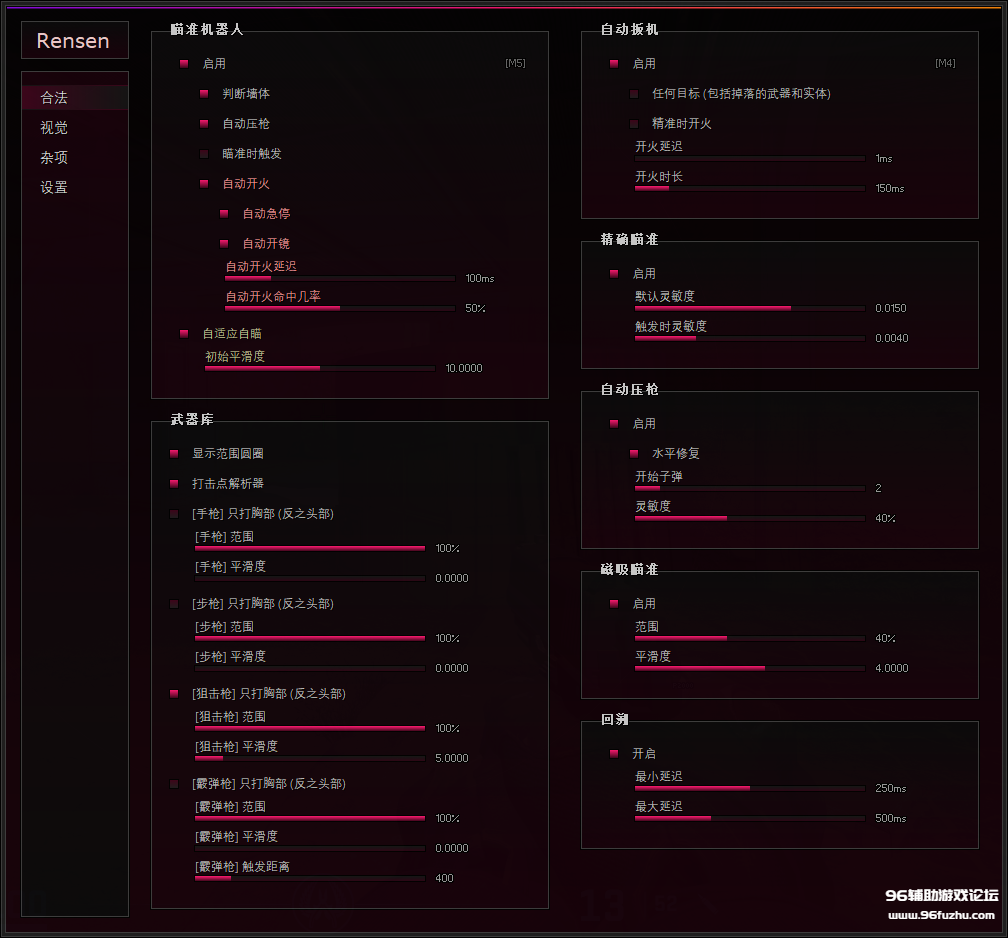Viewport: 1008px width, 938px height.
Task: Toggle the 自适应自瞄 checkbox
Action: (184, 334)
